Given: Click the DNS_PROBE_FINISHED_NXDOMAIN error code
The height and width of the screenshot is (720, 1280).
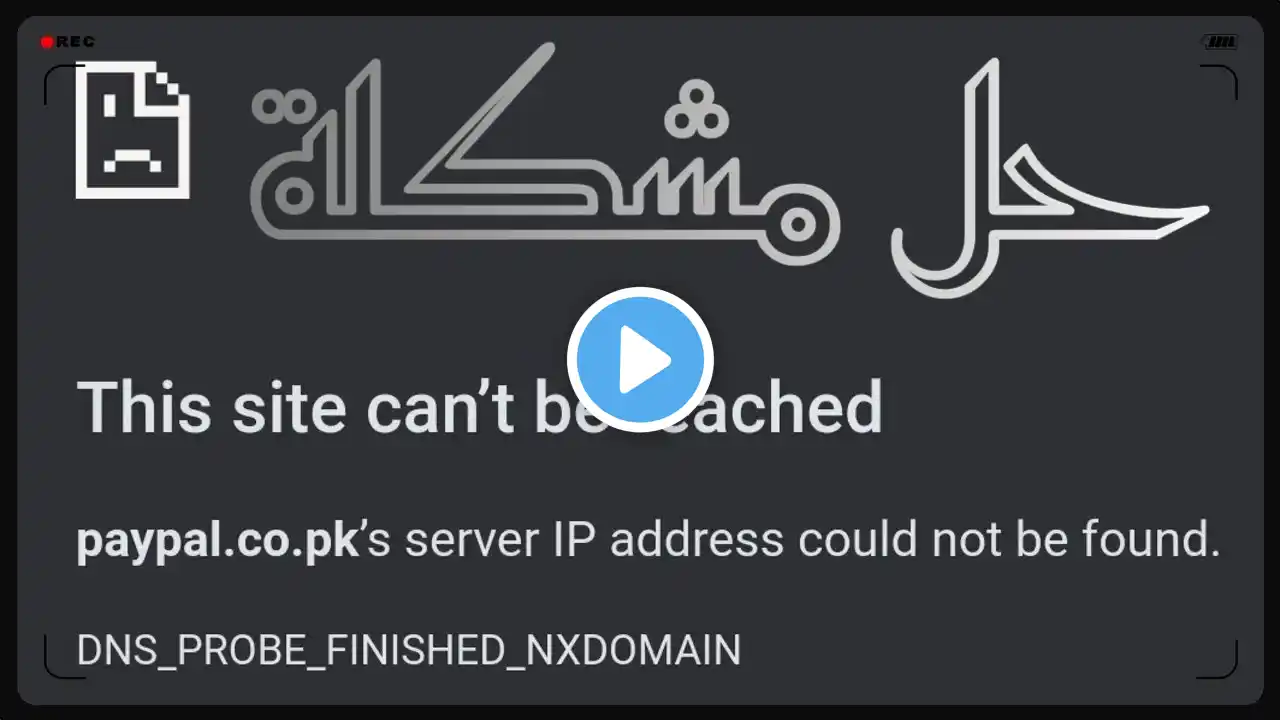Looking at the screenshot, I should point(409,651).
